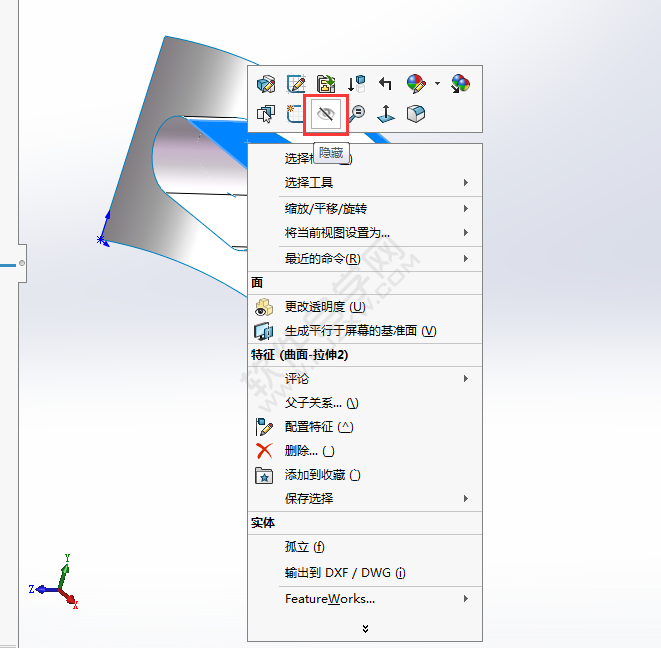The width and height of the screenshot is (661, 648).
Task: Choose 输出到 DXF / DWG
Action: point(365,573)
